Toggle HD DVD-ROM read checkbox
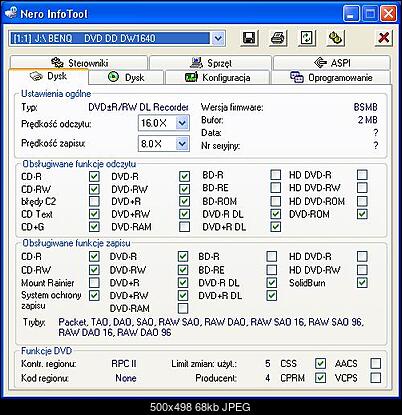 tap(362, 201)
